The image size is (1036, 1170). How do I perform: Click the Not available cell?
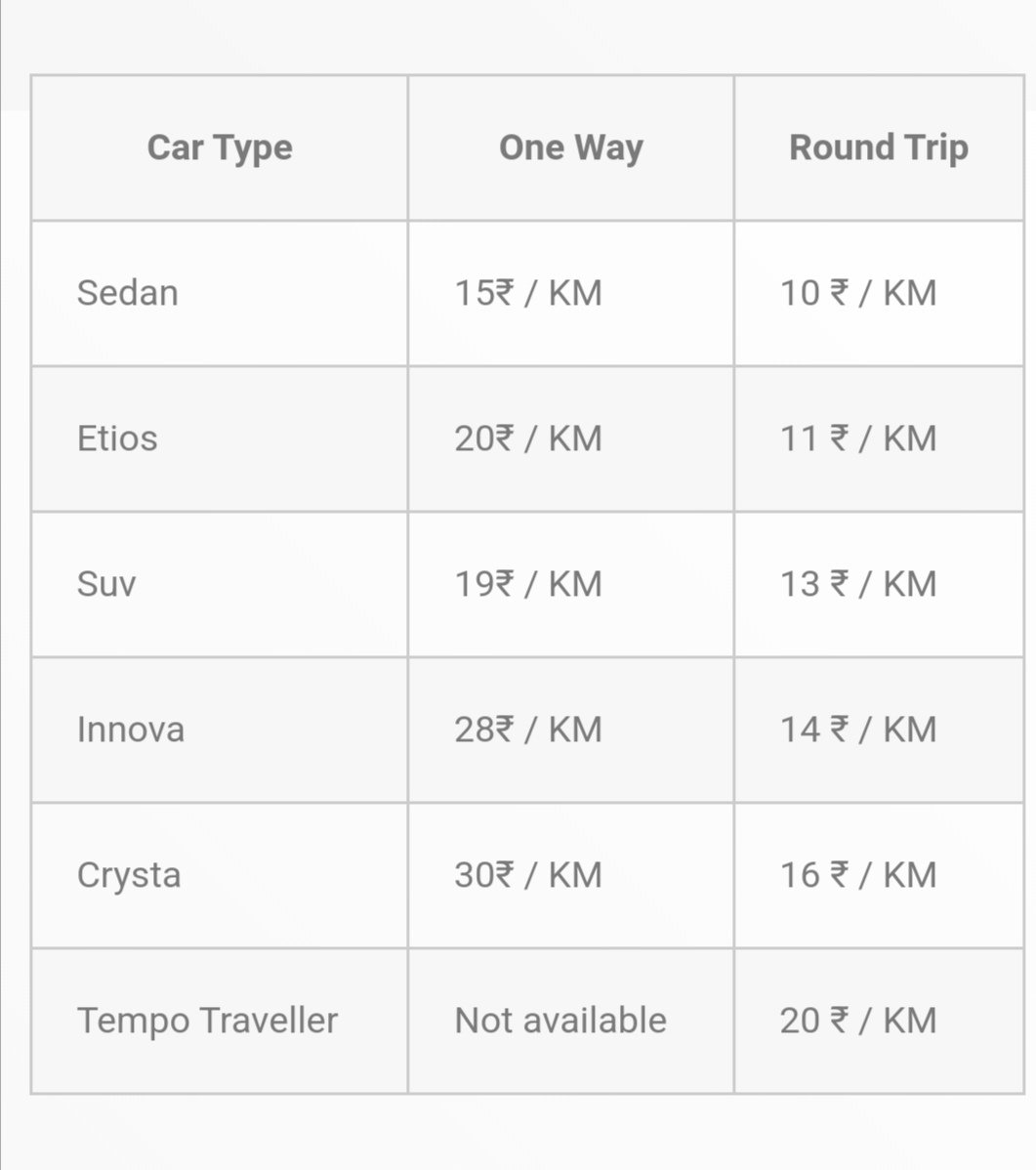pos(570,1021)
